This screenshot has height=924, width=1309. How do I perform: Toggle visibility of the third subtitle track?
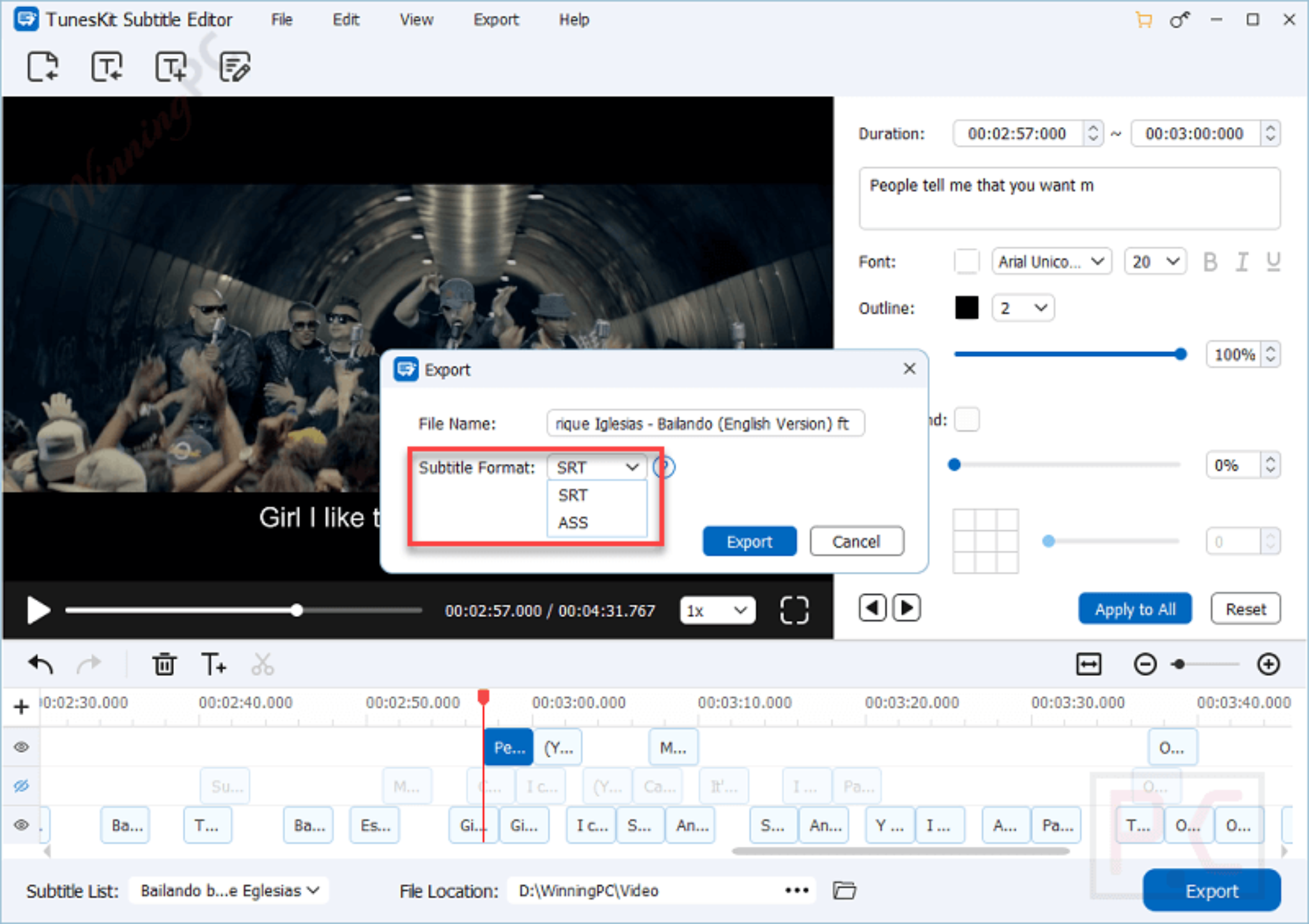(21, 825)
